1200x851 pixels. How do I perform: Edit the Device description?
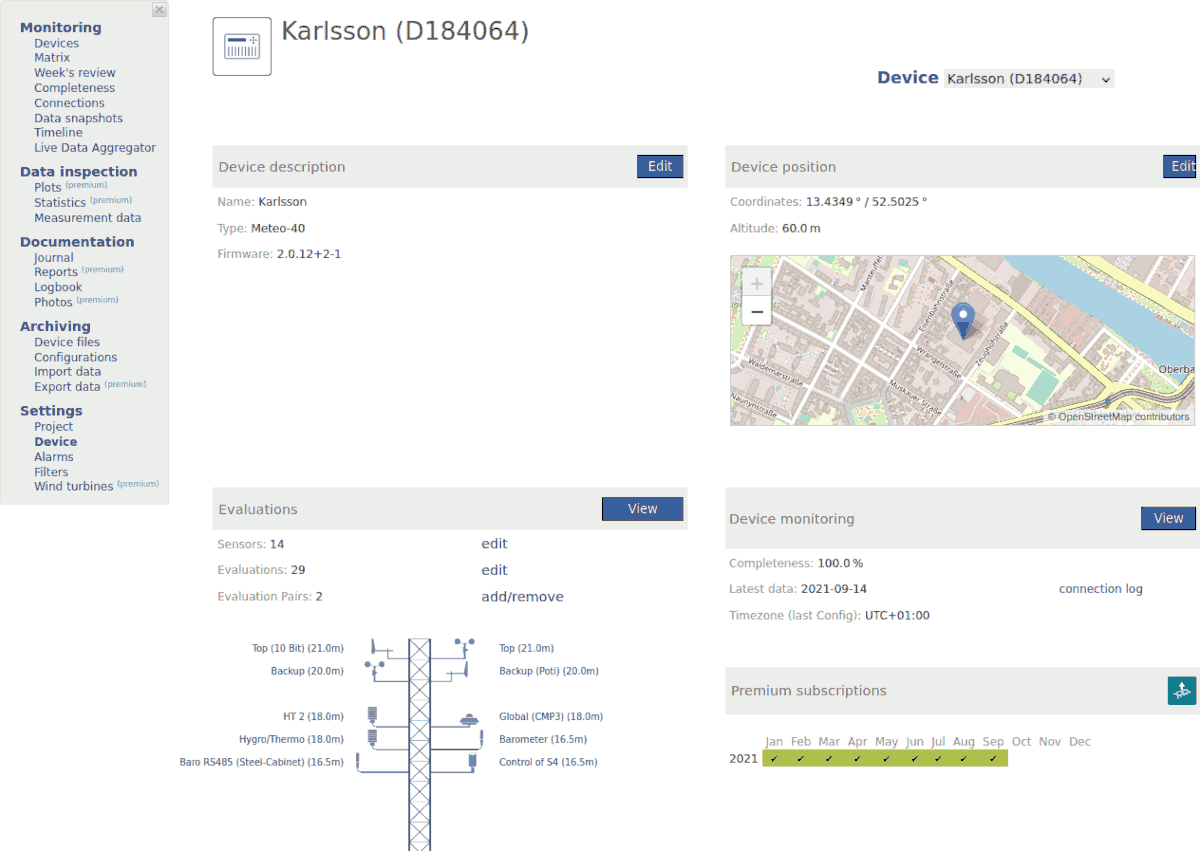(659, 166)
